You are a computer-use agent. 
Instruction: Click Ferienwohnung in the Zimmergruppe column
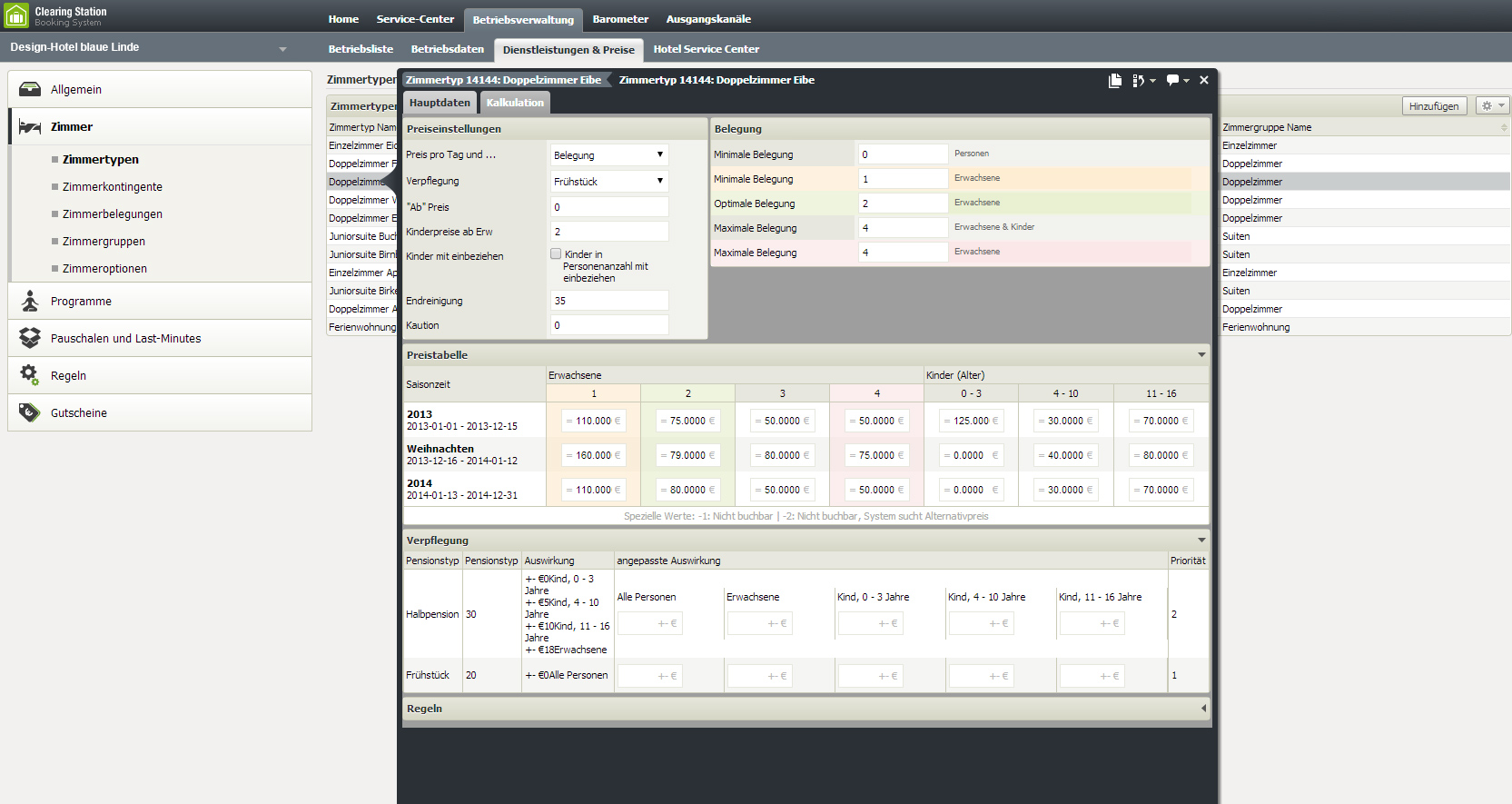tap(1256, 327)
